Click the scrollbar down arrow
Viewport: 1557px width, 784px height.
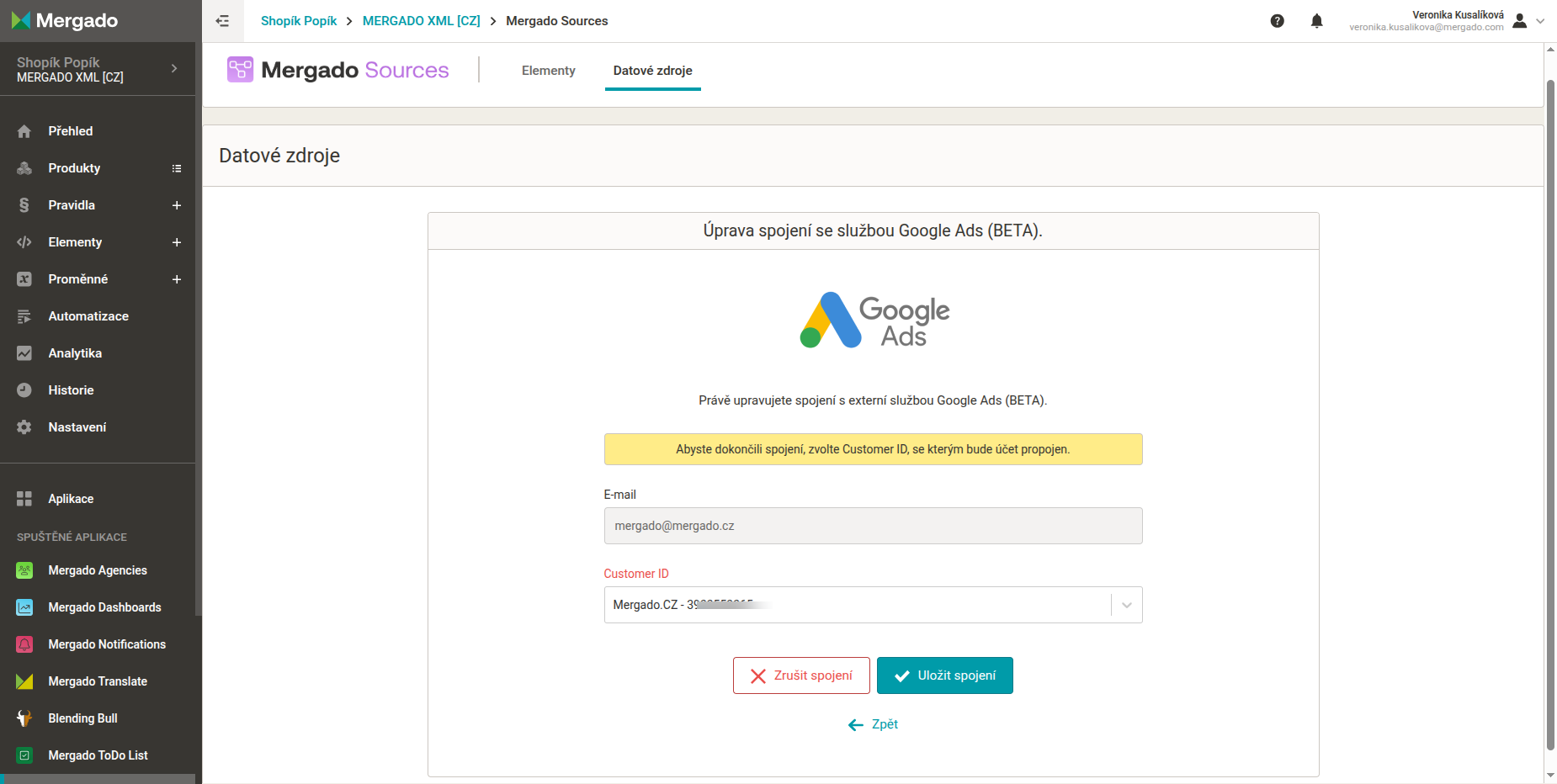coord(1550,776)
